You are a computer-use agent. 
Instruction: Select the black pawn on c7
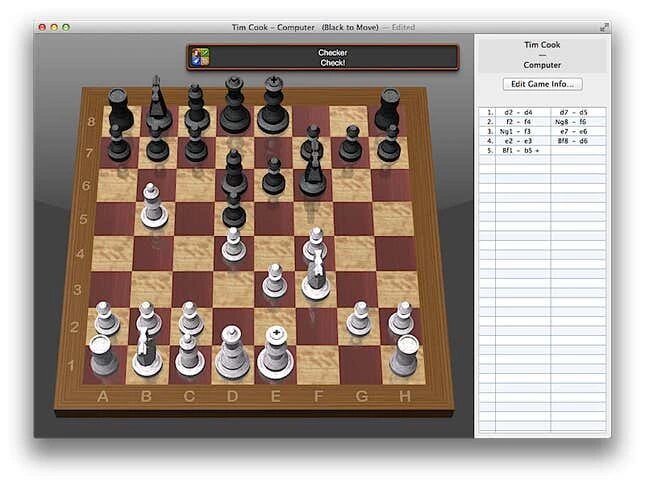(x=196, y=143)
